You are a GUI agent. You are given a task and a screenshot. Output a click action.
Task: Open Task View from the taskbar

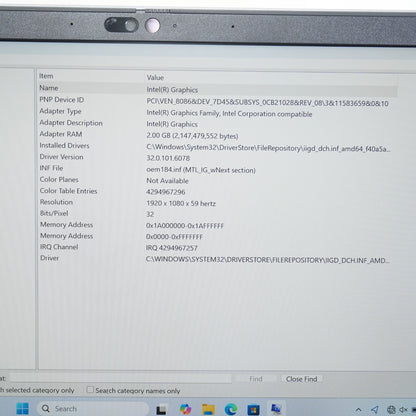pos(162,409)
